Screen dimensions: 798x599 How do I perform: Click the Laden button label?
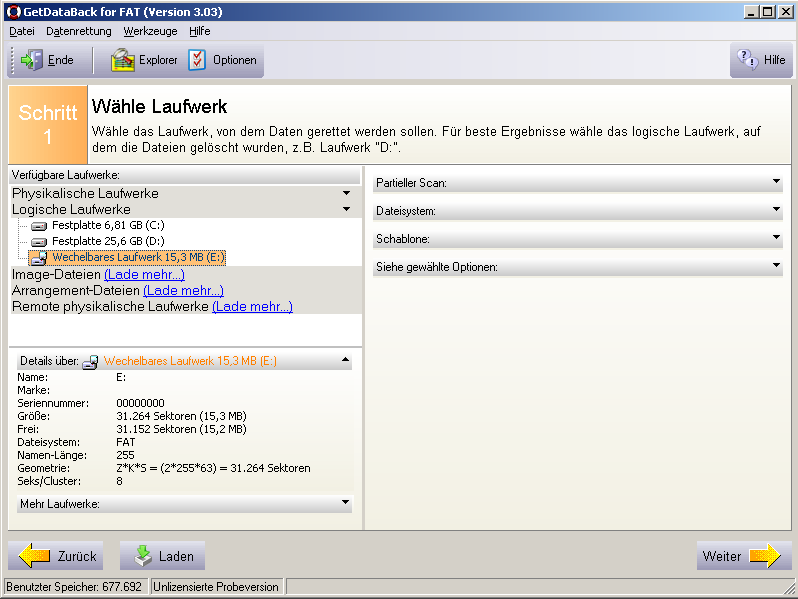[176, 556]
